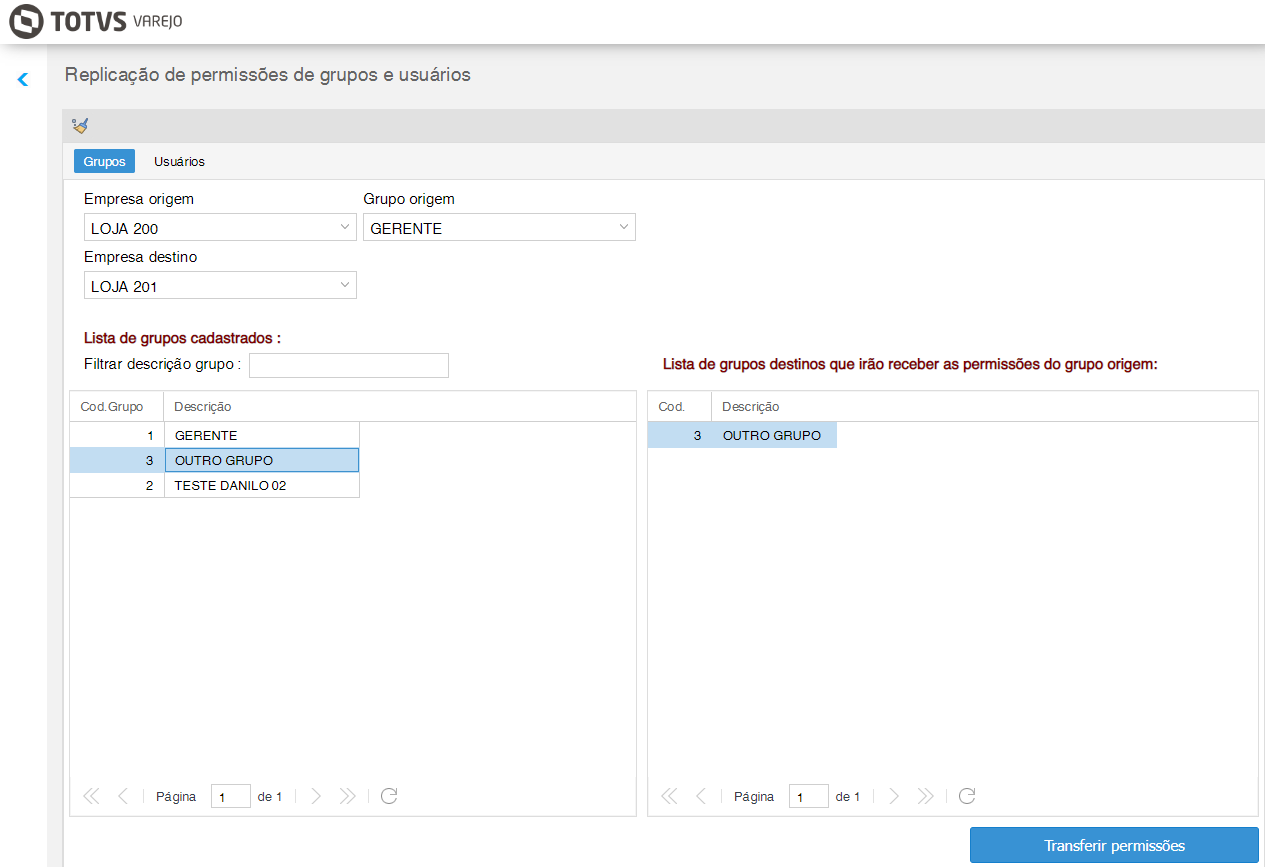This screenshot has width=1265, height=867.
Task: Click the TOTVS logo icon
Action: point(26,21)
